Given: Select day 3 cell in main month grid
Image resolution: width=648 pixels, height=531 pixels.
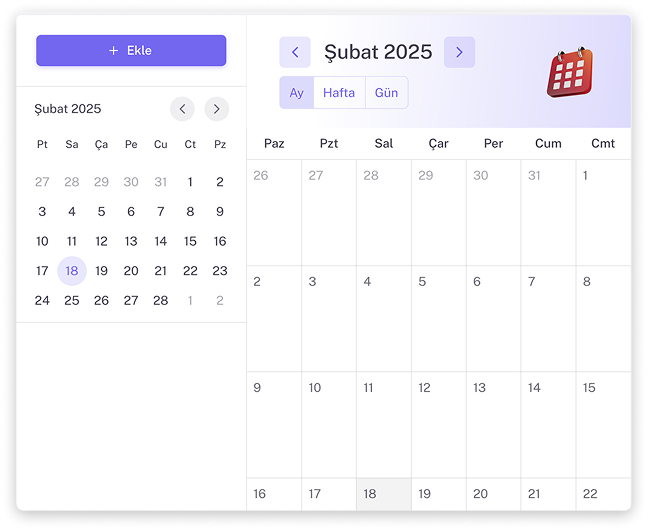Looking at the screenshot, I should [x=329, y=319].
